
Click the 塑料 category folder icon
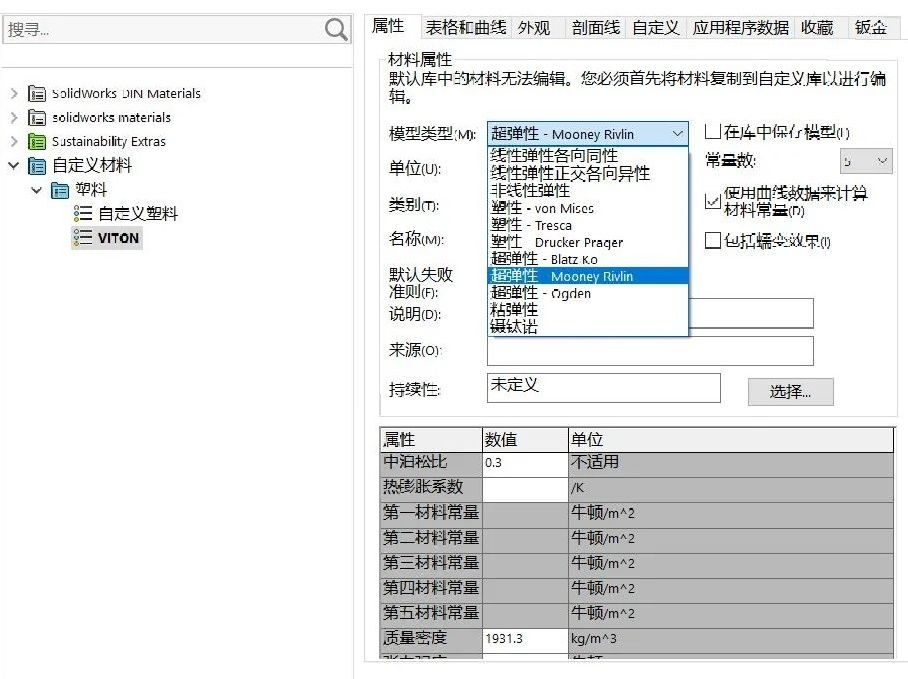pos(60,189)
